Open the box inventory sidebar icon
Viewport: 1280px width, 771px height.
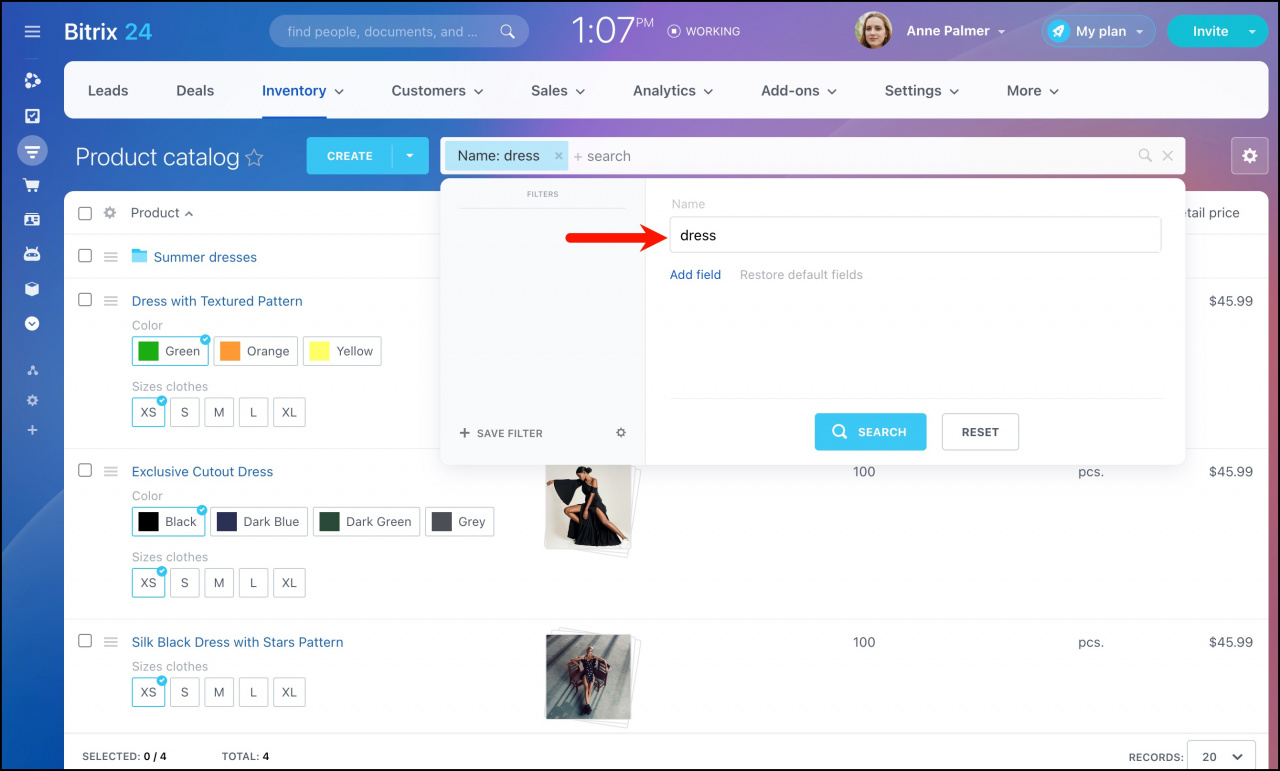pos(32,289)
